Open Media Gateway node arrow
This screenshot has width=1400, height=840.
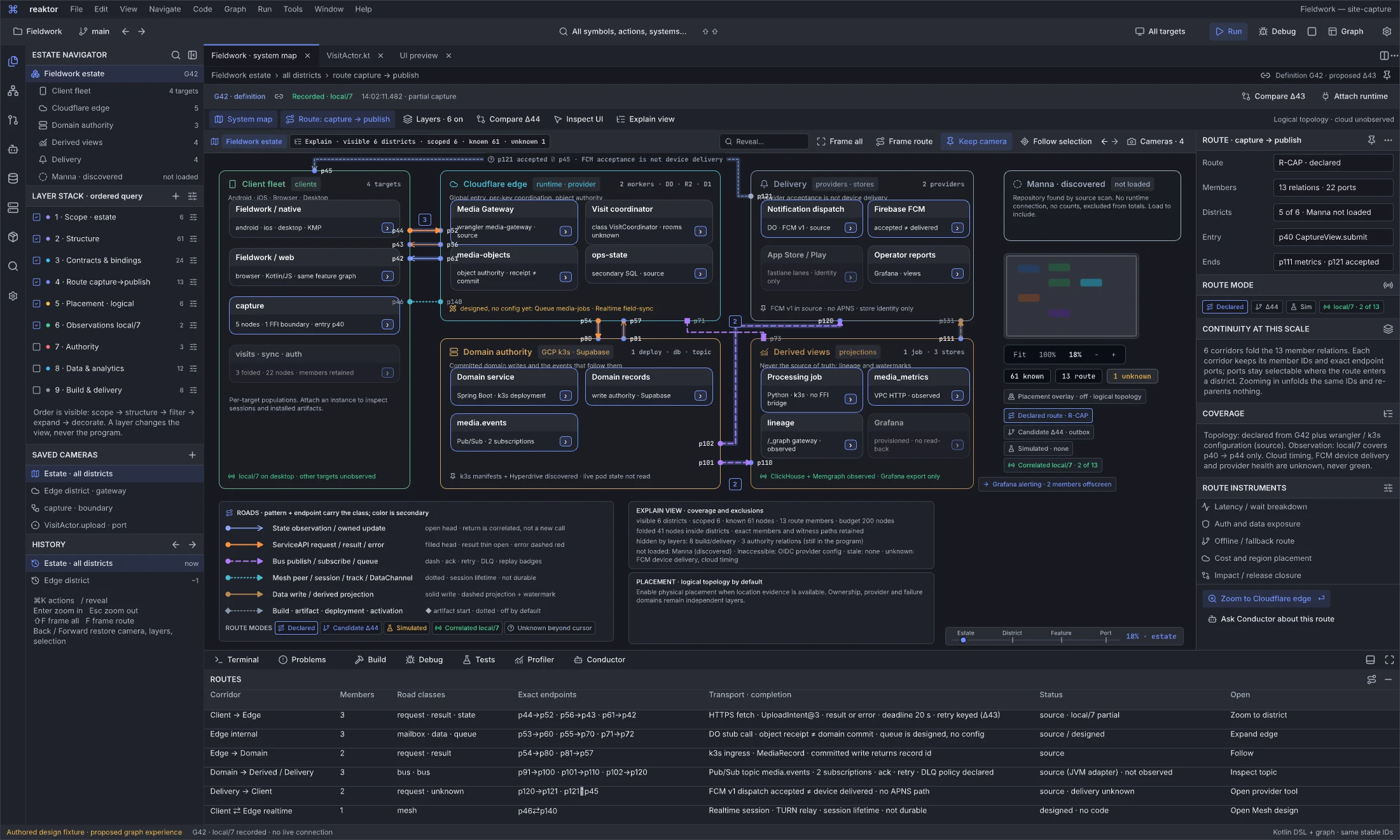(x=565, y=231)
